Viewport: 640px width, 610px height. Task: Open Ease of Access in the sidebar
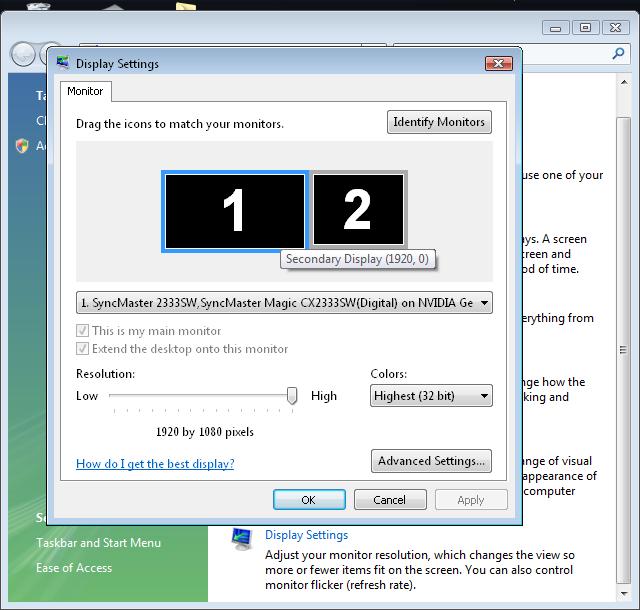click(74, 568)
